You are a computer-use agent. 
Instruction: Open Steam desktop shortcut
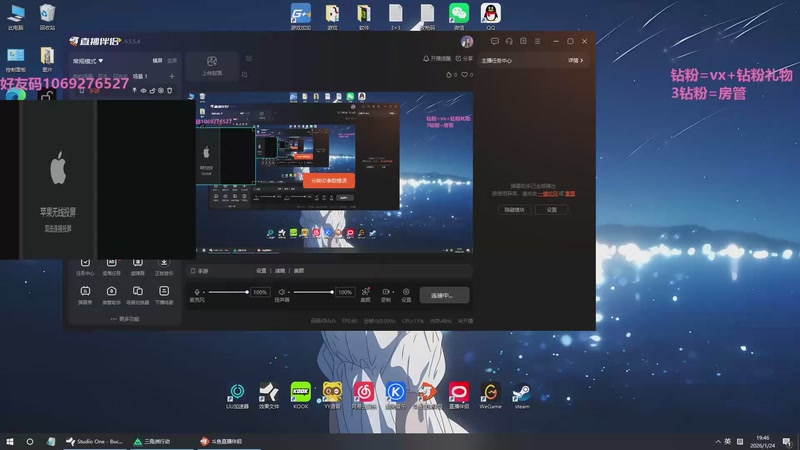pos(522,396)
